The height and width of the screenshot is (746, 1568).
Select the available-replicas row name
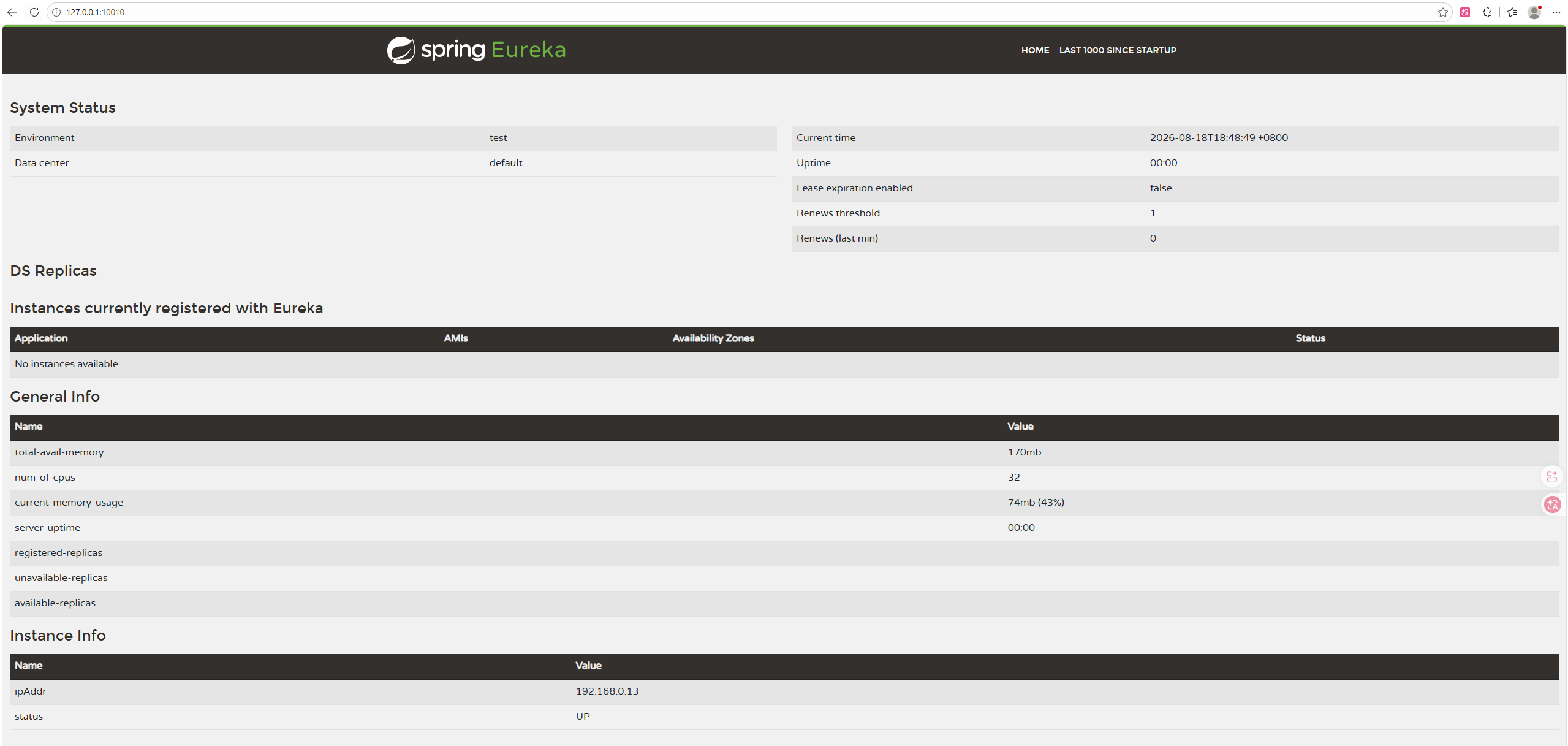pos(55,603)
